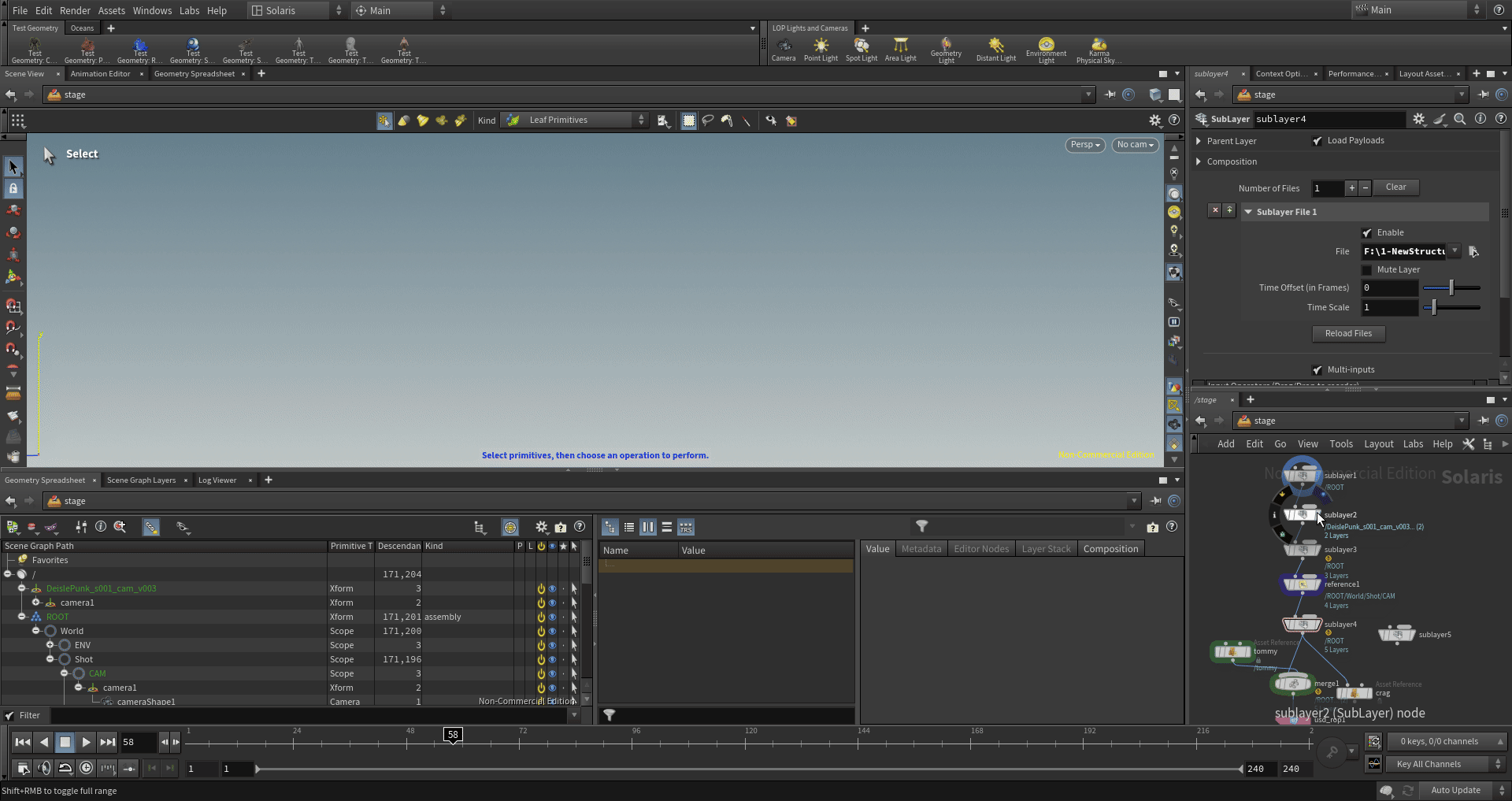The width and height of the screenshot is (1512, 801).
Task: Increase Number of Files with plus button
Action: point(1351,188)
